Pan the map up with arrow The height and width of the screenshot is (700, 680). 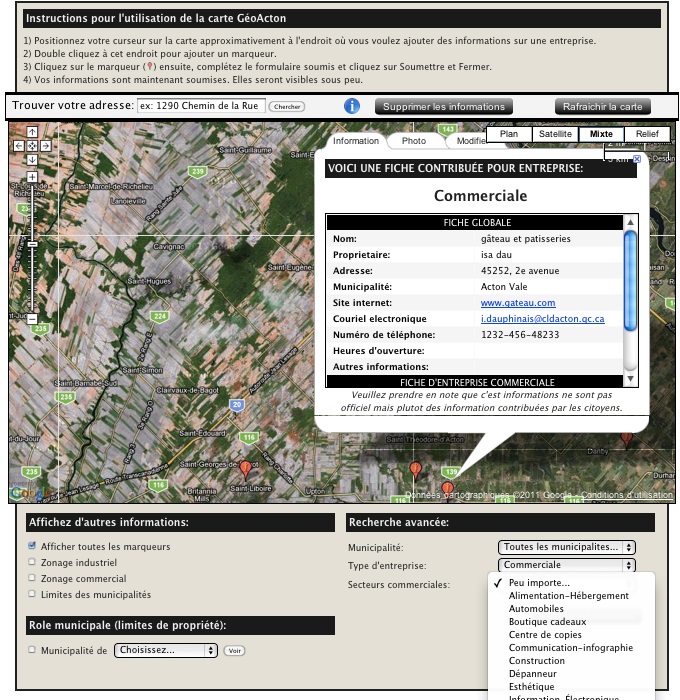(x=32, y=132)
